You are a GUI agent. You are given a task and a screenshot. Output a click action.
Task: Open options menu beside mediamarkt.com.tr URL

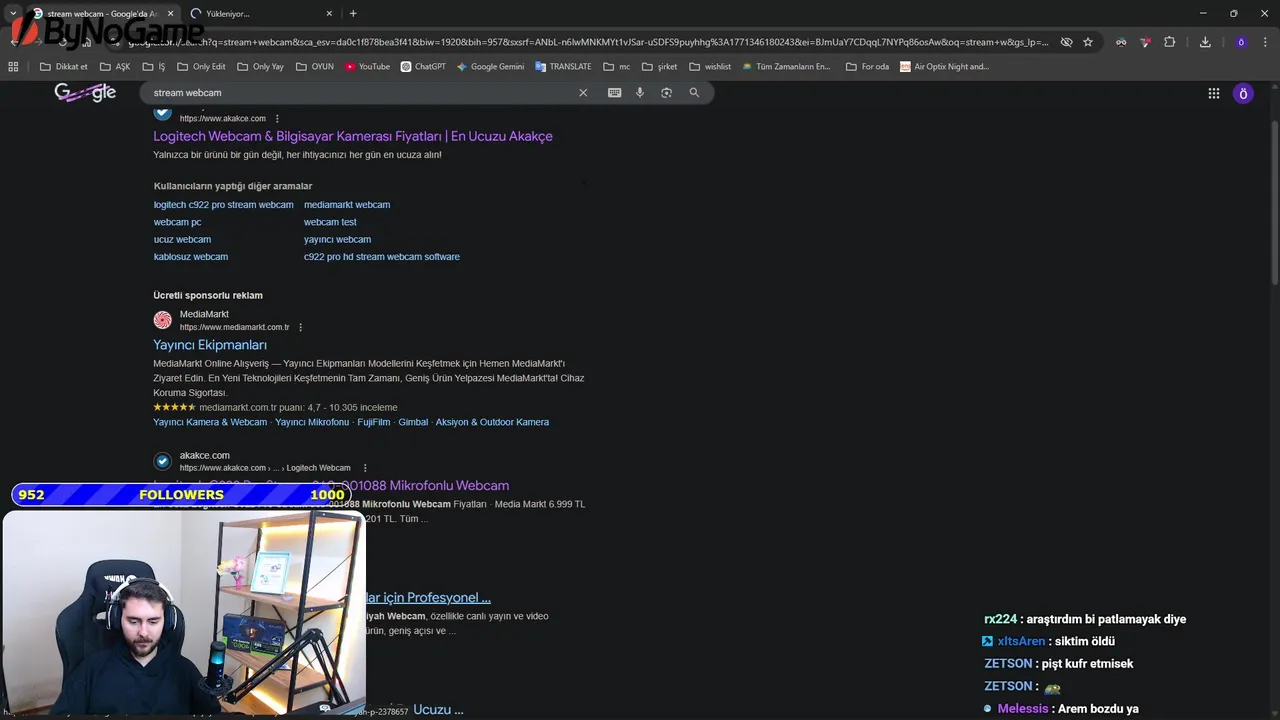[300, 328]
